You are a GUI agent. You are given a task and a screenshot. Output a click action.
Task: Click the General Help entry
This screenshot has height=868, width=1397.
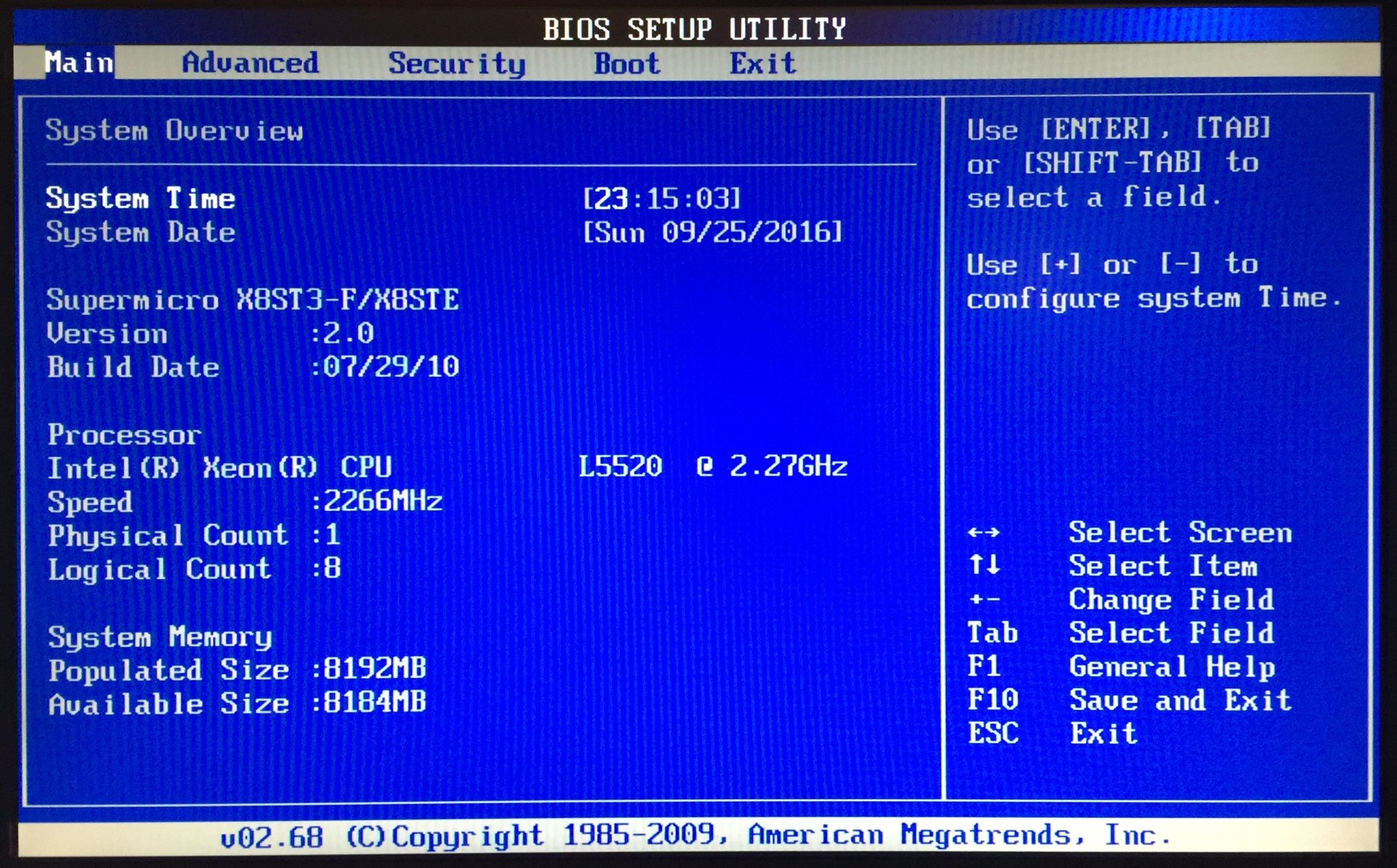click(x=1171, y=667)
